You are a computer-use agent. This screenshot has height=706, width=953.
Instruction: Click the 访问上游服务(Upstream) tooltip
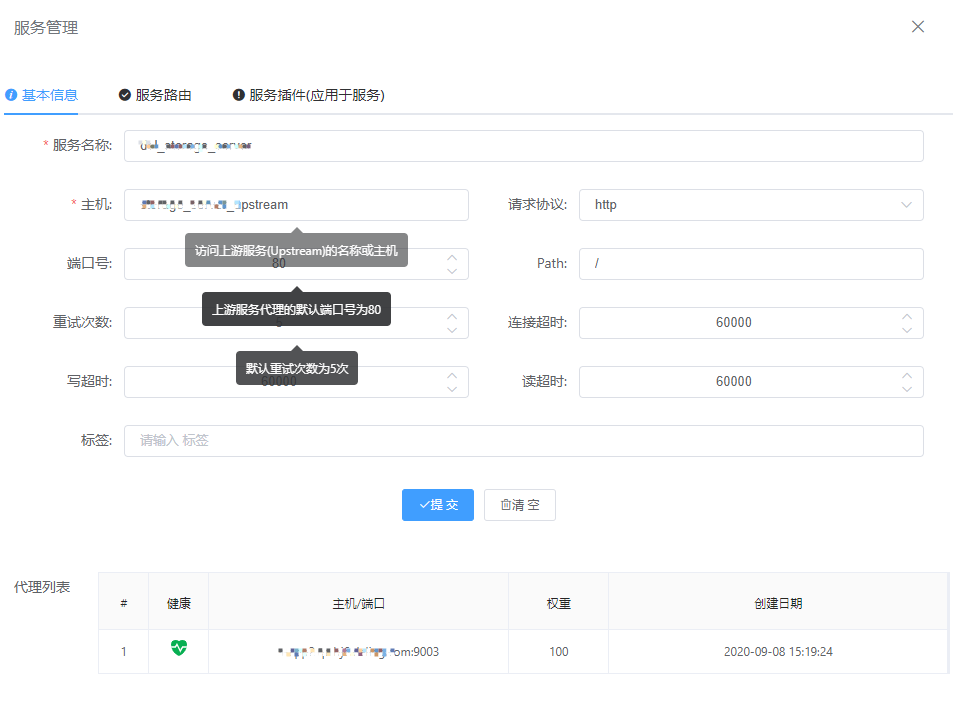coord(296,250)
